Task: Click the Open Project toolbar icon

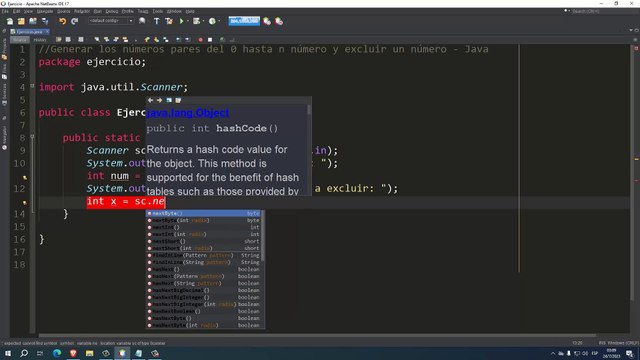Action: [32, 21]
